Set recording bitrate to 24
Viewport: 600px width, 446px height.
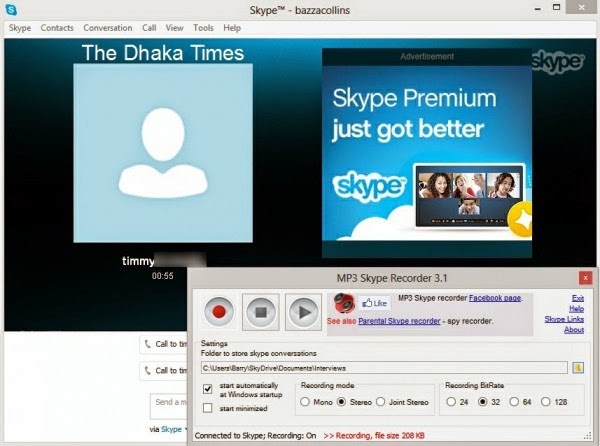[x=451, y=402]
